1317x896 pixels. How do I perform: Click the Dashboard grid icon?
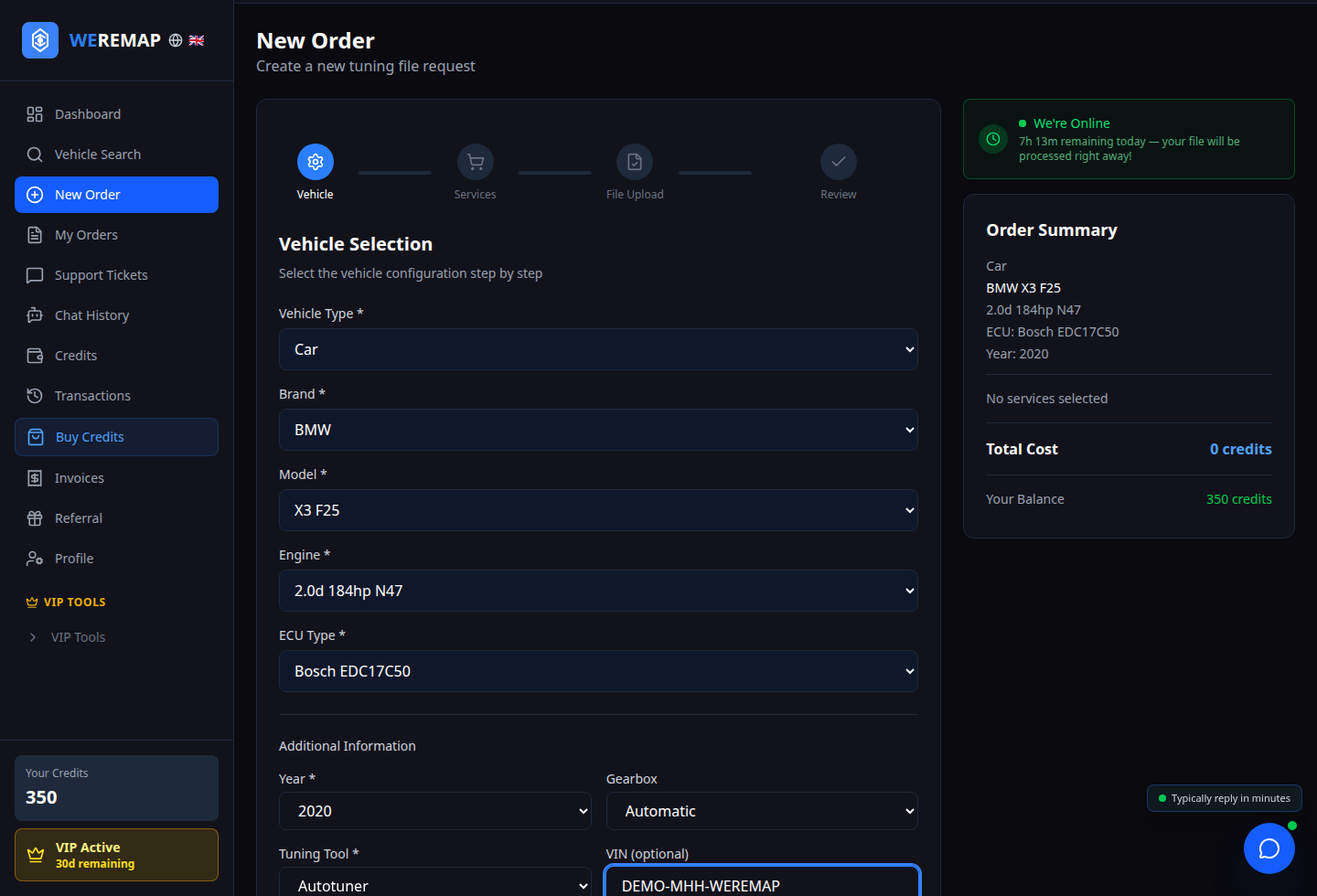click(35, 114)
